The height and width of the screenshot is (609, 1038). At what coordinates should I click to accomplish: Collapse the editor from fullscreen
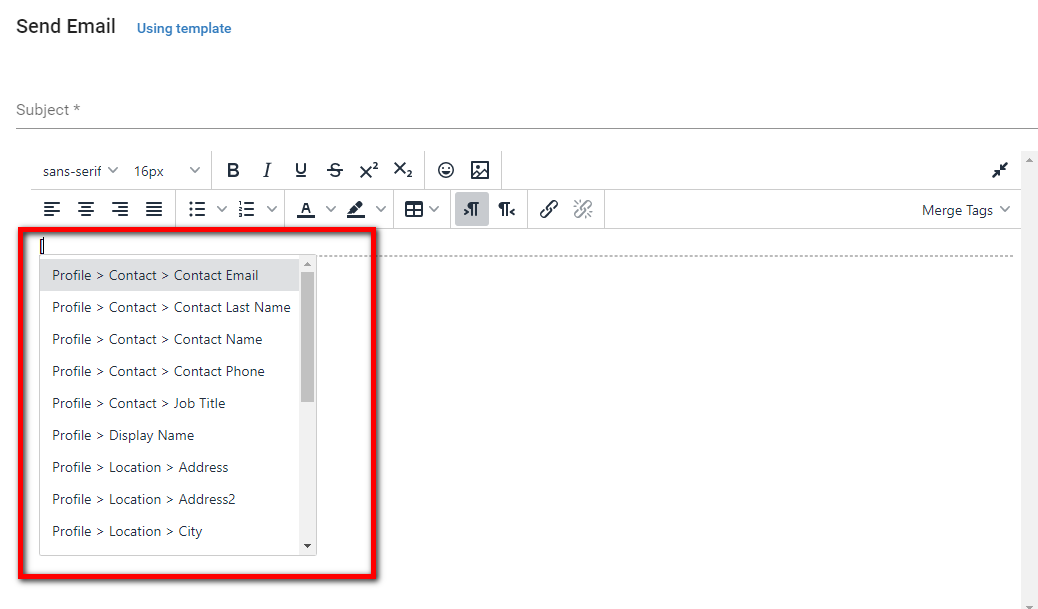click(x=1000, y=171)
